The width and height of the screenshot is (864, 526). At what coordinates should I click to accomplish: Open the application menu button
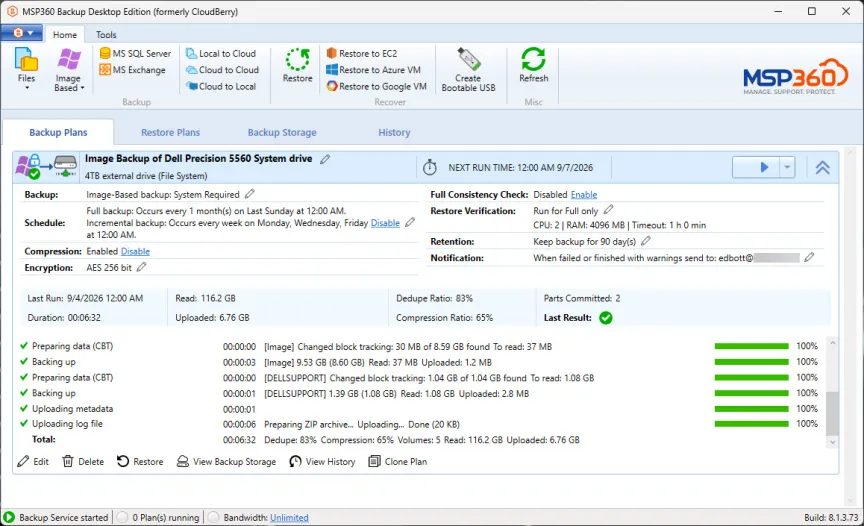pos(21,33)
